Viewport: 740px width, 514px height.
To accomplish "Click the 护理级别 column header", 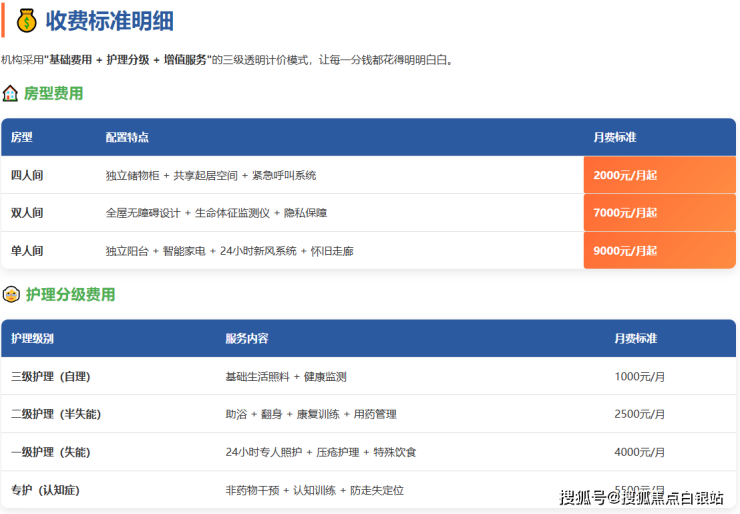I will point(32,339).
